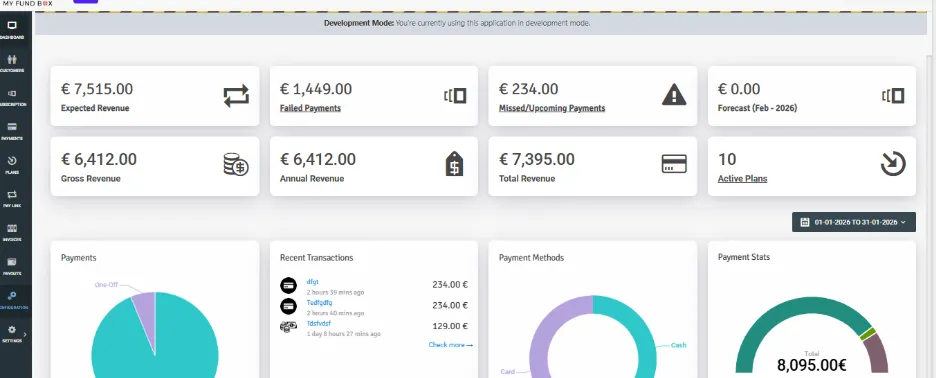Click the 8,095.00€ total in Payment Stats
This screenshot has width=936, height=378.
811,365
